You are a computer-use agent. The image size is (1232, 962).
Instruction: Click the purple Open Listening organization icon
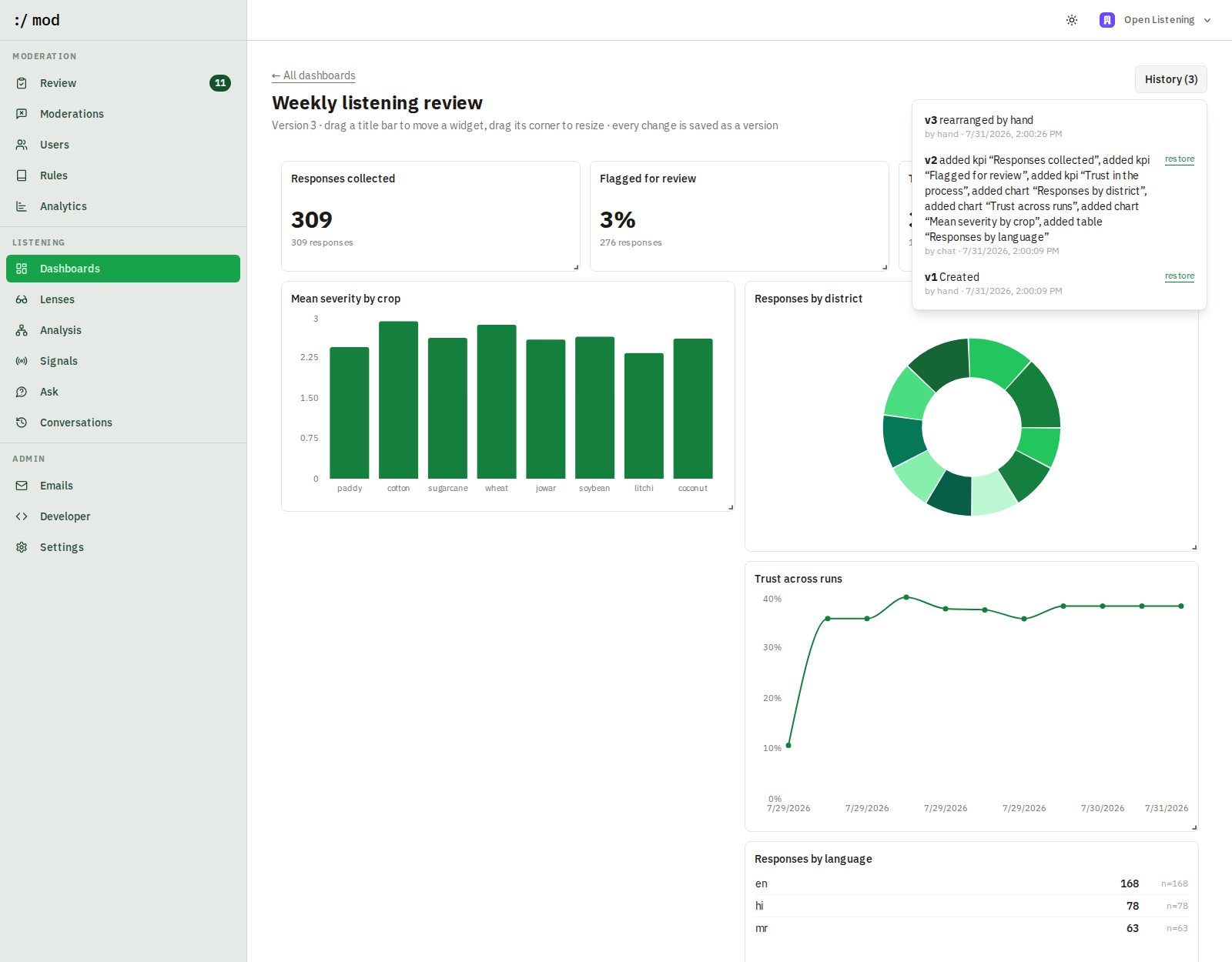pos(1107,20)
